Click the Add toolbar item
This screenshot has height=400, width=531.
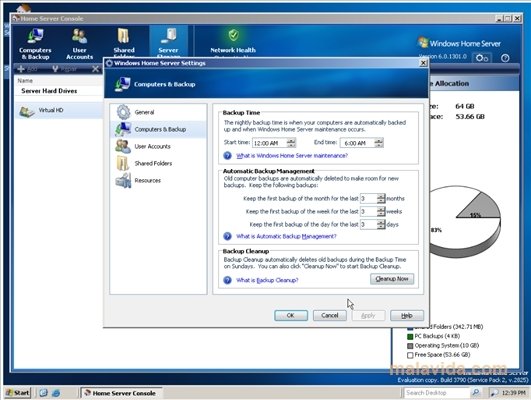pos(27,69)
